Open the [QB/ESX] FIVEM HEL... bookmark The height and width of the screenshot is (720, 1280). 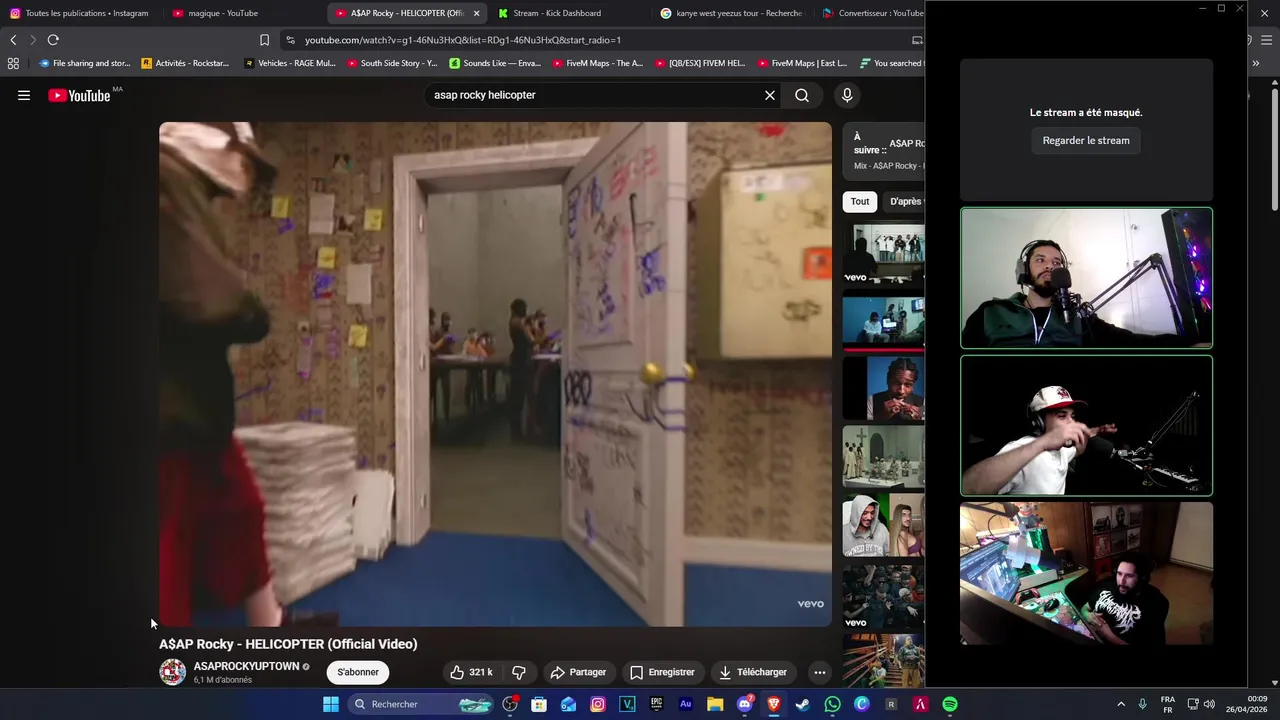(x=700, y=63)
